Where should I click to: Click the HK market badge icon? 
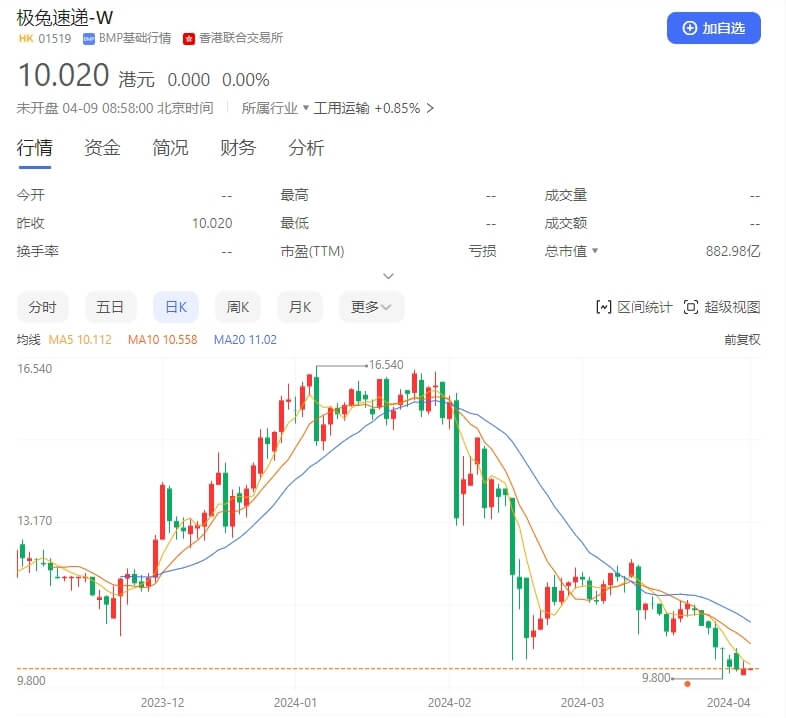tap(25, 38)
